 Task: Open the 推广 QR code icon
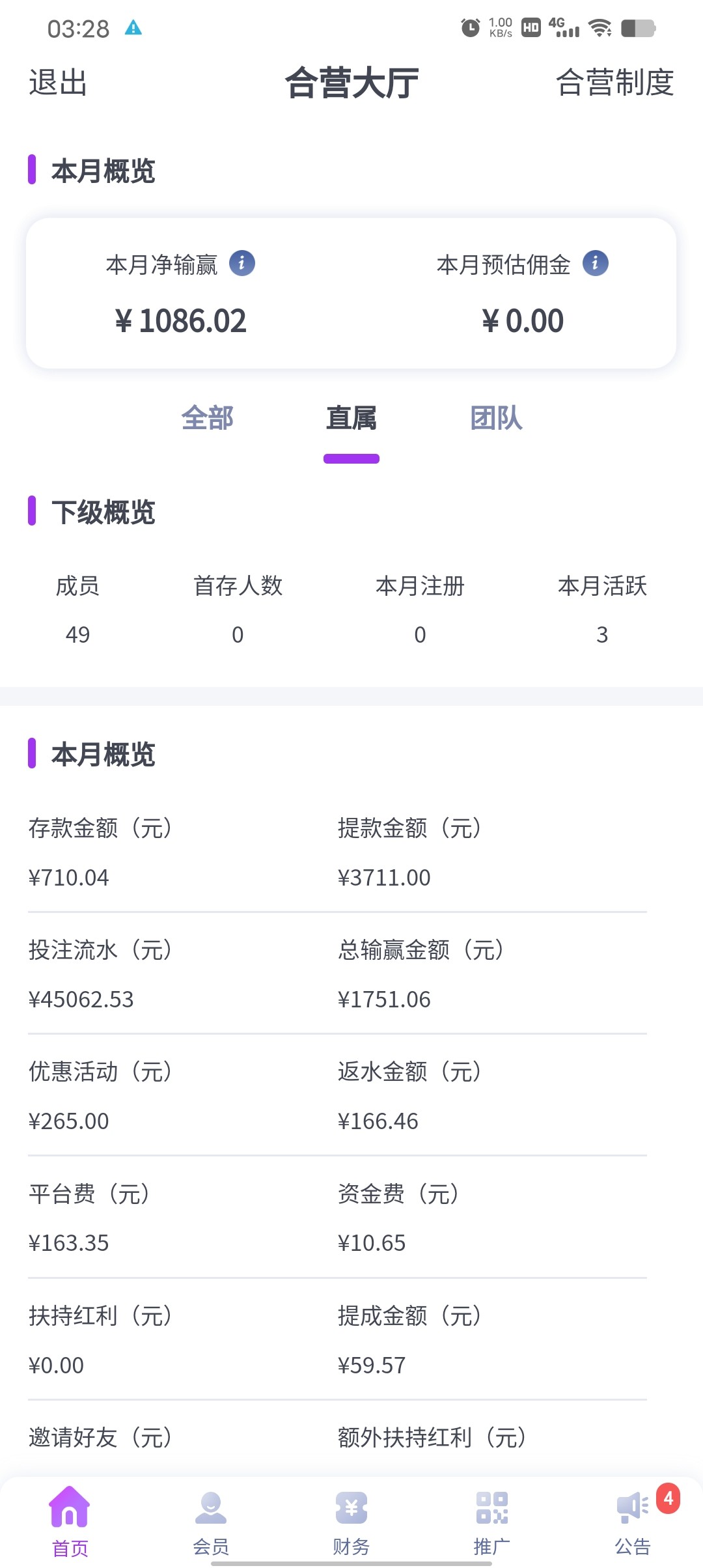(x=491, y=1508)
